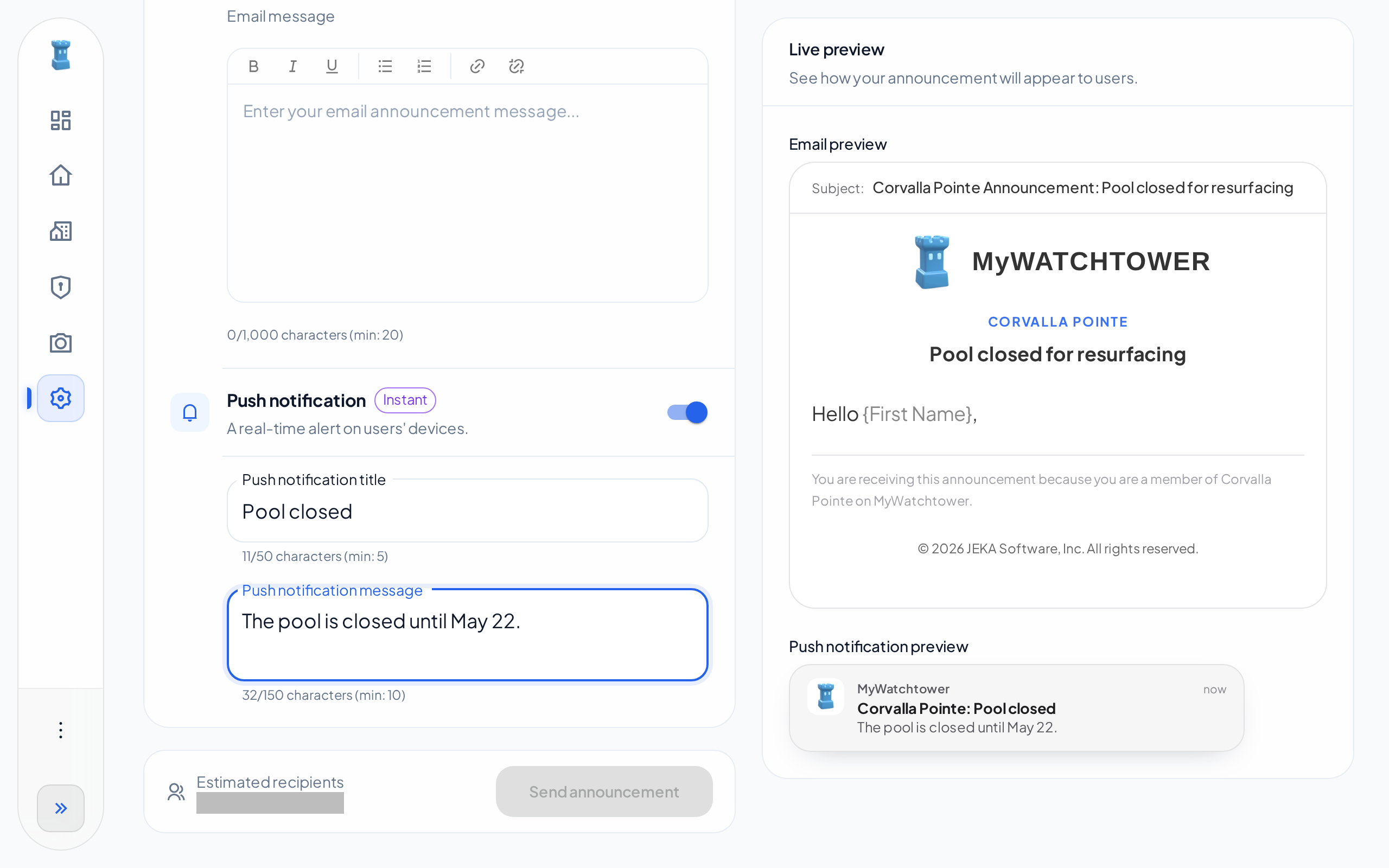Viewport: 1389px width, 868px height.
Task: Click into the email message text area
Action: 467,193
